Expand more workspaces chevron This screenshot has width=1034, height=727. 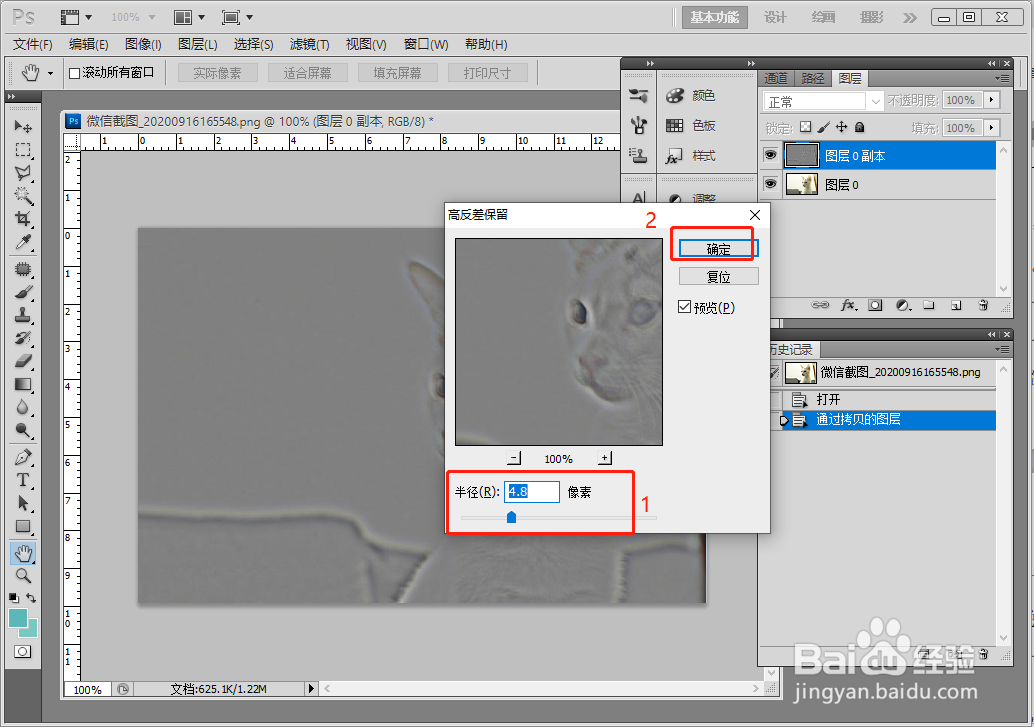point(910,17)
